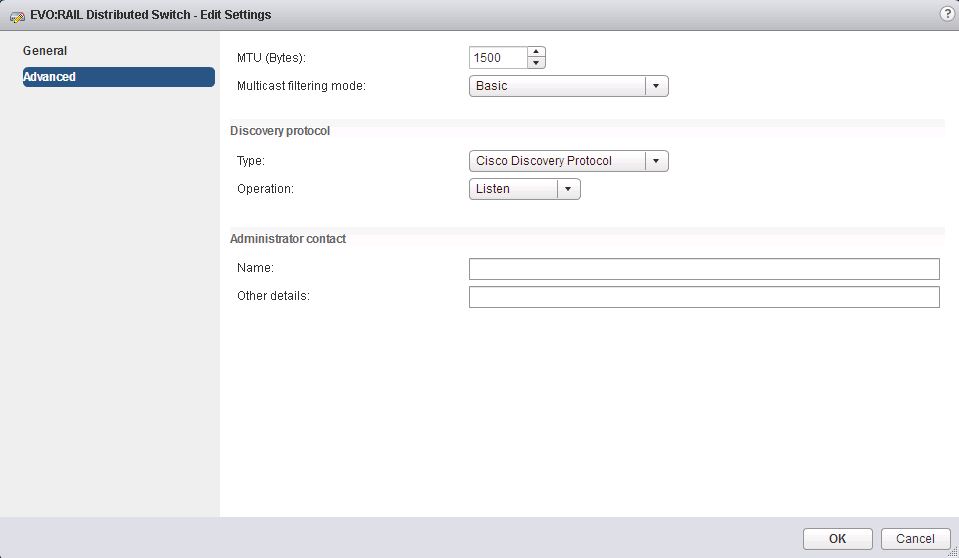This screenshot has height=558, width=959.
Task: Click the Discovery protocol section header
Action: (280, 131)
